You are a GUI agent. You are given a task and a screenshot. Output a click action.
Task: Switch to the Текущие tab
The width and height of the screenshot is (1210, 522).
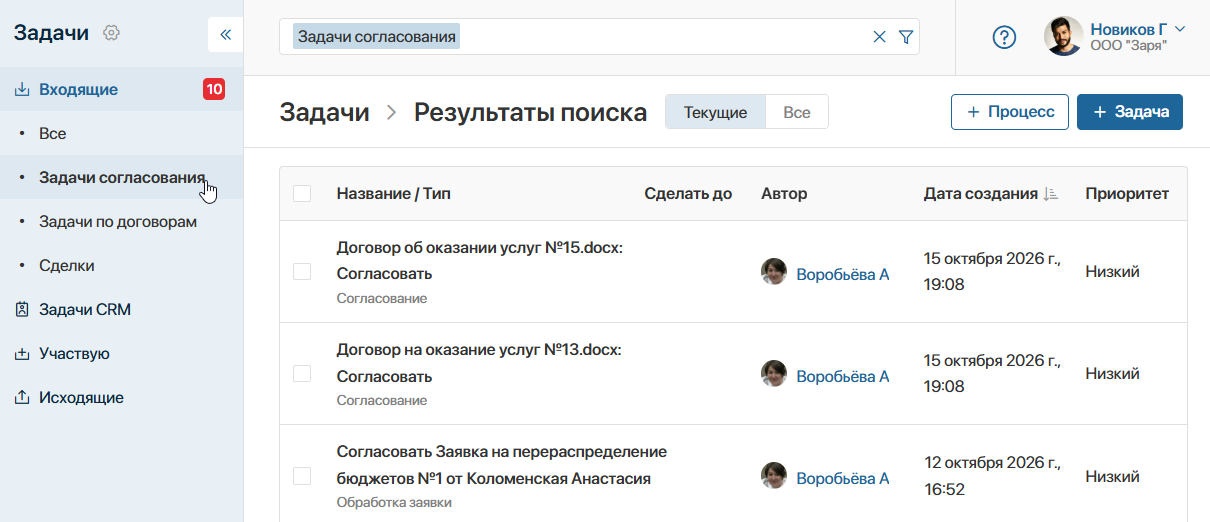(x=716, y=112)
